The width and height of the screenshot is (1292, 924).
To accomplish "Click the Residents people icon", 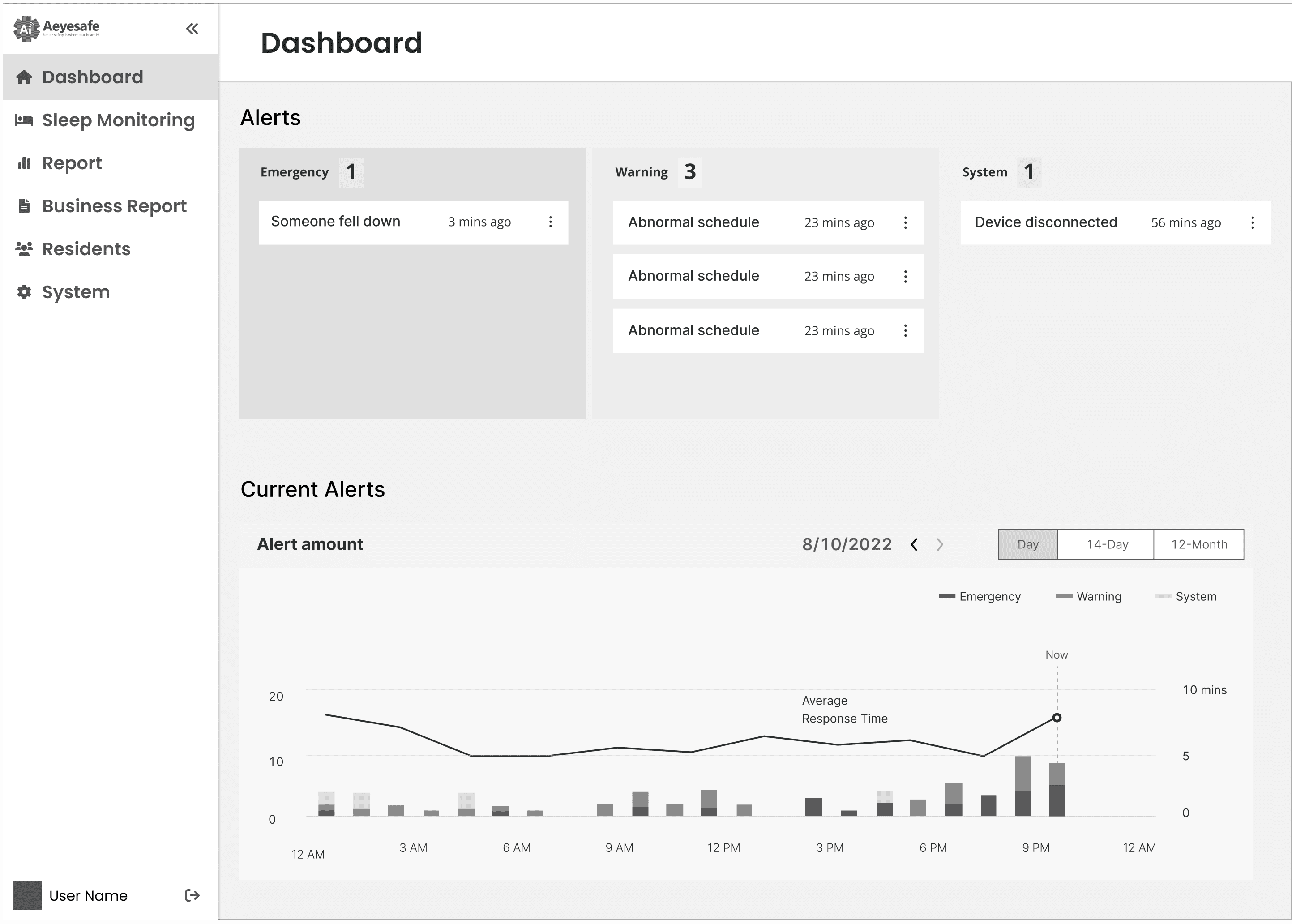I will 24,249.
